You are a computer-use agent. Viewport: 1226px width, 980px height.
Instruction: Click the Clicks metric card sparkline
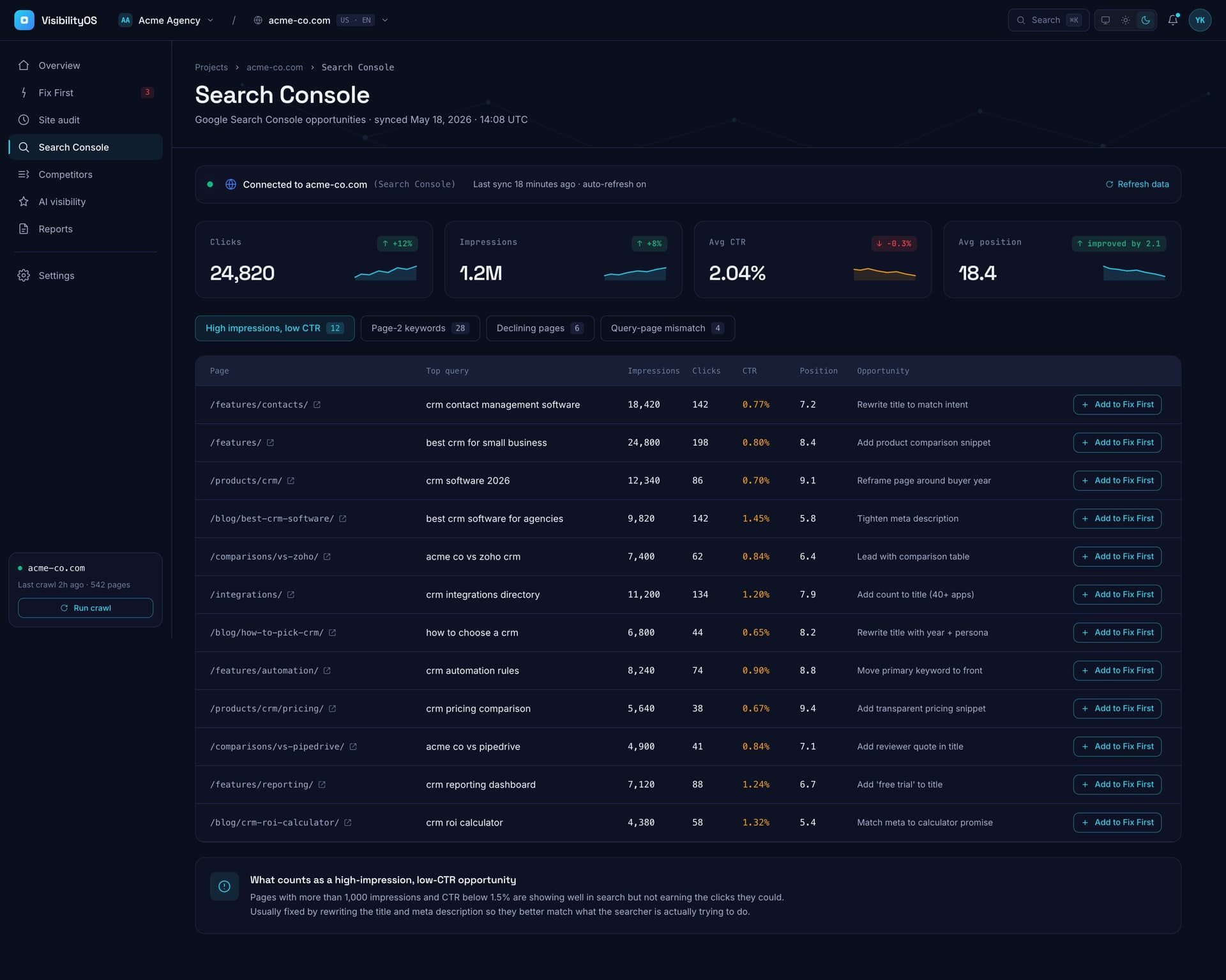click(x=386, y=273)
